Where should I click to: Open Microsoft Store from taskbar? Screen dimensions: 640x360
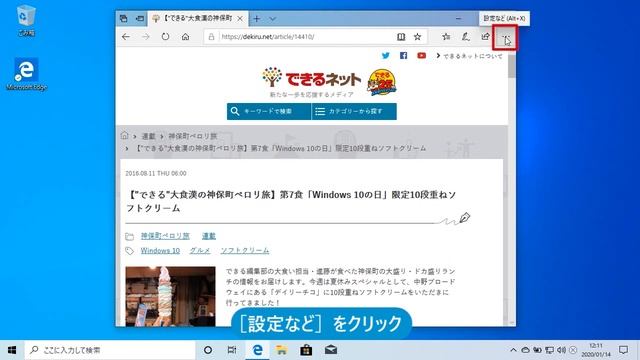[306, 350]
